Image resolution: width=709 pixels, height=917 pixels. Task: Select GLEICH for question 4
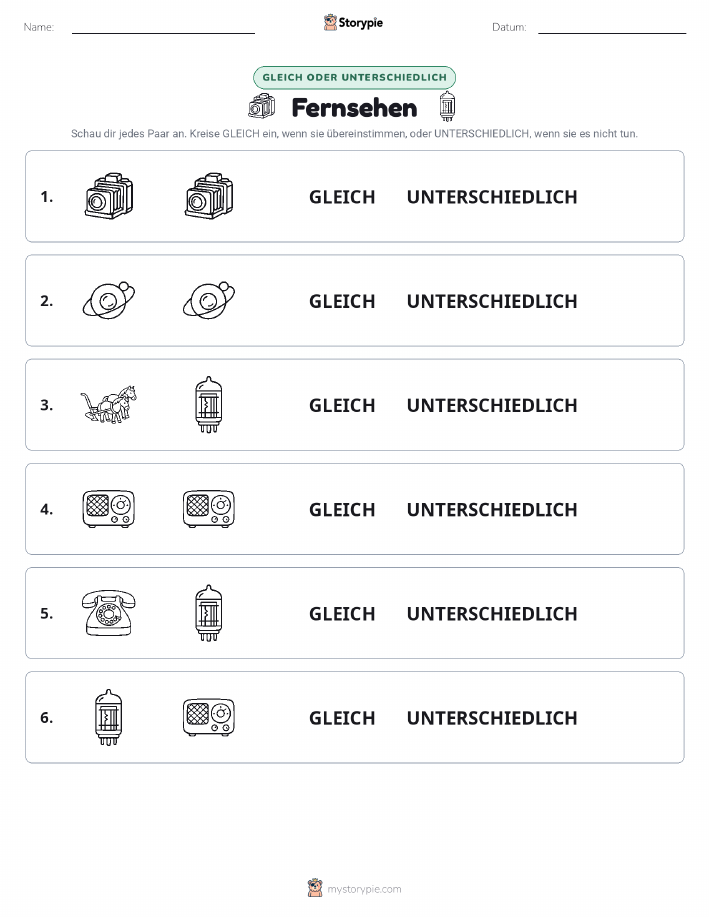click(x=342, y=509)
